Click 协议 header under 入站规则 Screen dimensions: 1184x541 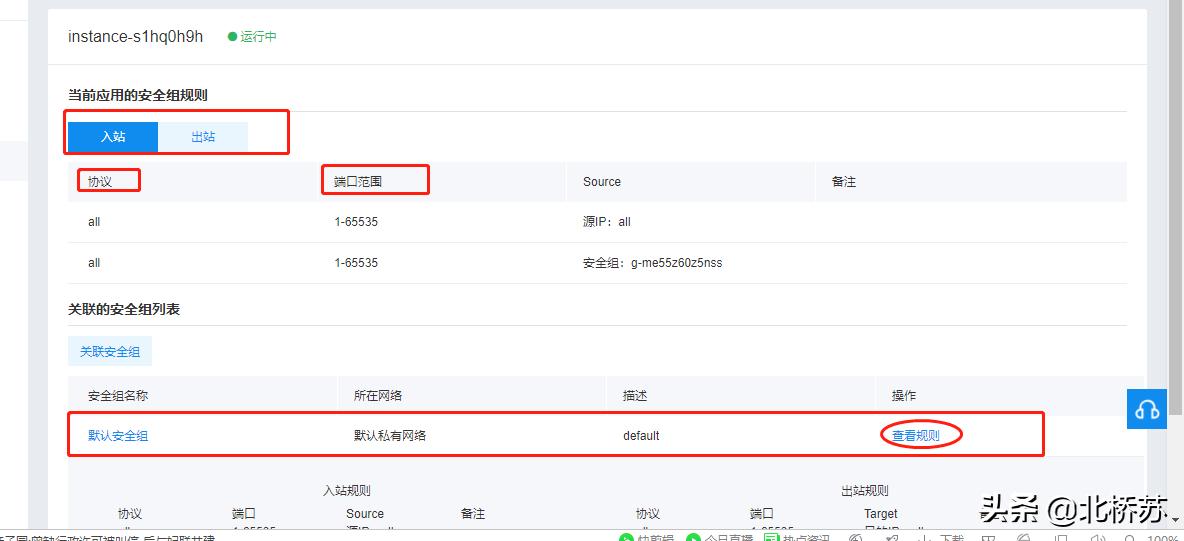130,514
